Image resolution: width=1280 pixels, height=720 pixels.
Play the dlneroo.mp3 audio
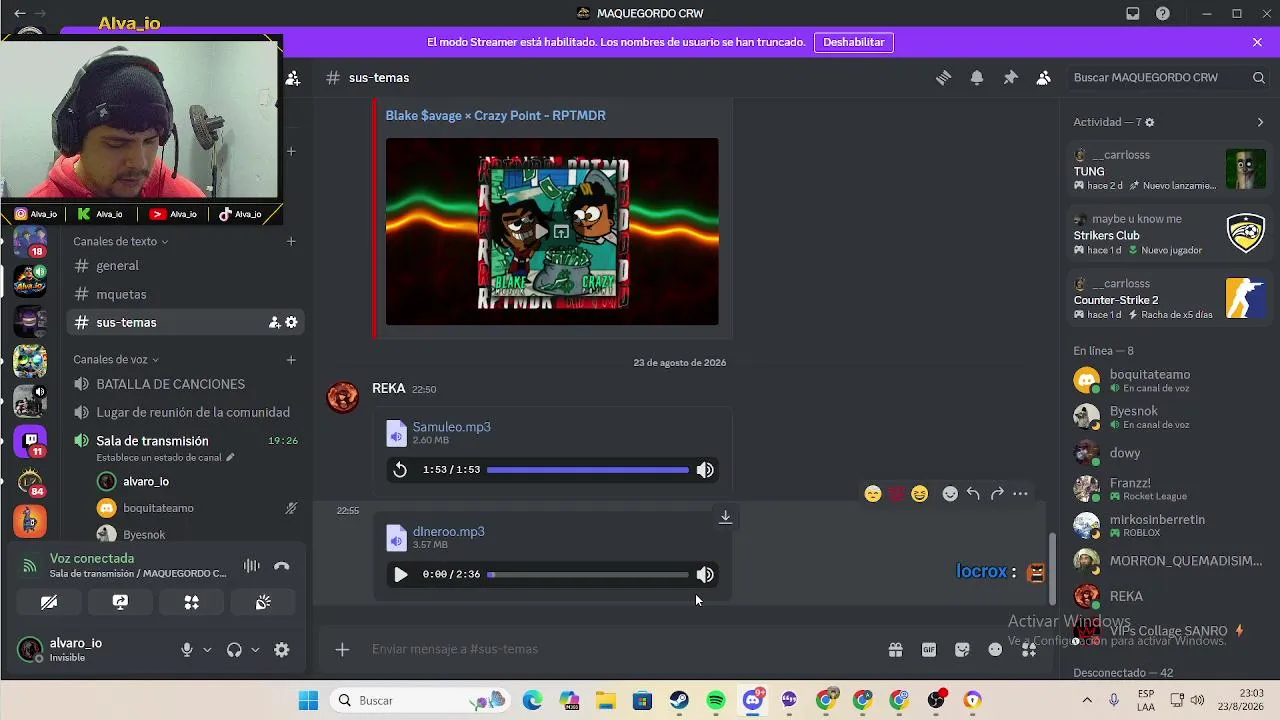click(x=400, y=574)
